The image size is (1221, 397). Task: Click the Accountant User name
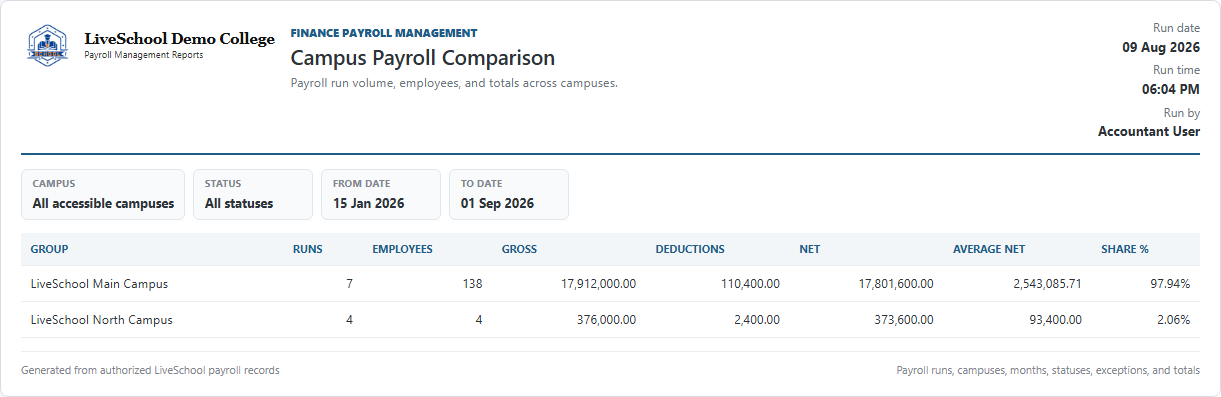(1149, 131)
